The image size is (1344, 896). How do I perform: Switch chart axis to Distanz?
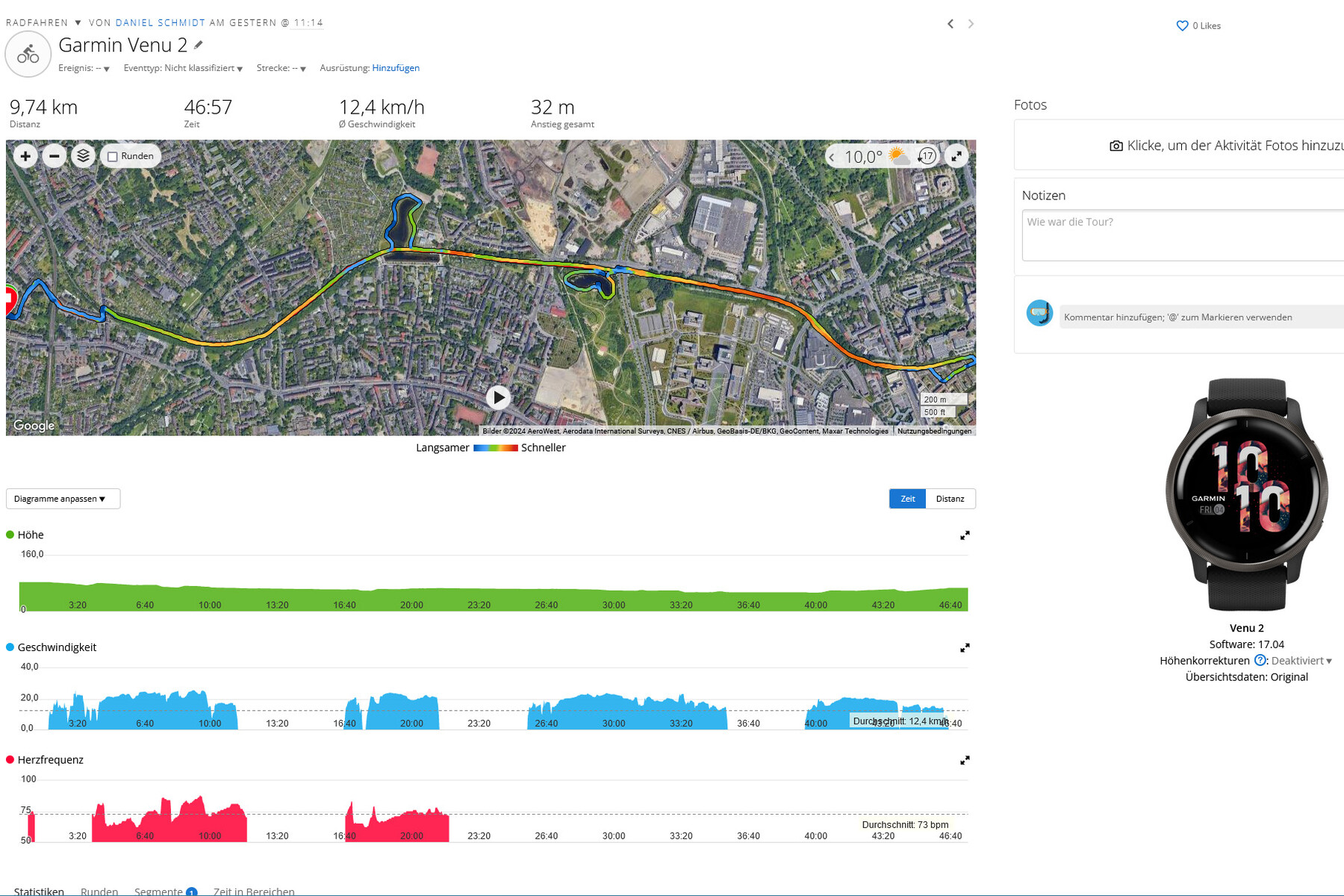click(950, 499)
